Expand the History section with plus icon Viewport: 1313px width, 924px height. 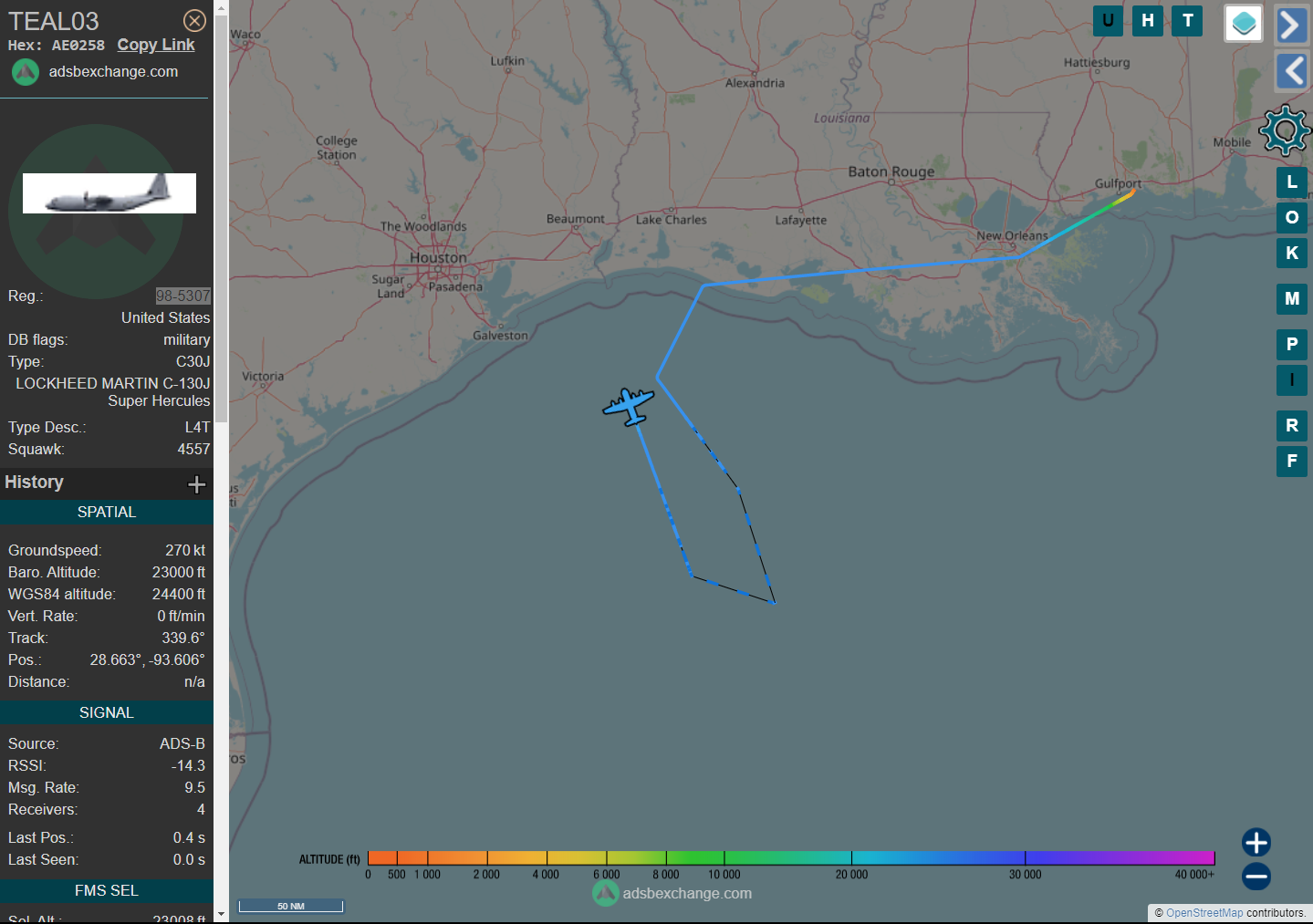click(196, 484)
